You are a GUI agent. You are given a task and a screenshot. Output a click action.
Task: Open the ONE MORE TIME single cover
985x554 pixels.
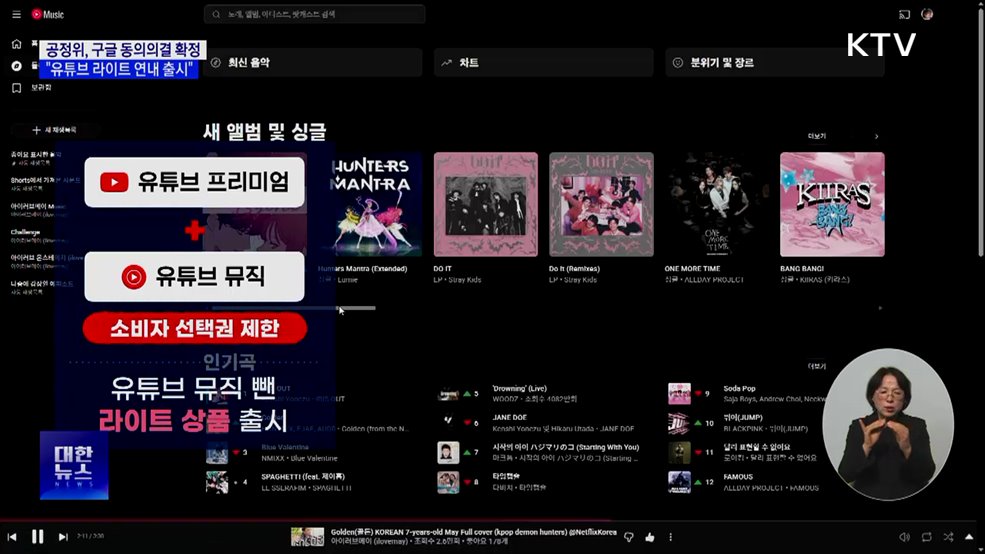pos(717,204)
